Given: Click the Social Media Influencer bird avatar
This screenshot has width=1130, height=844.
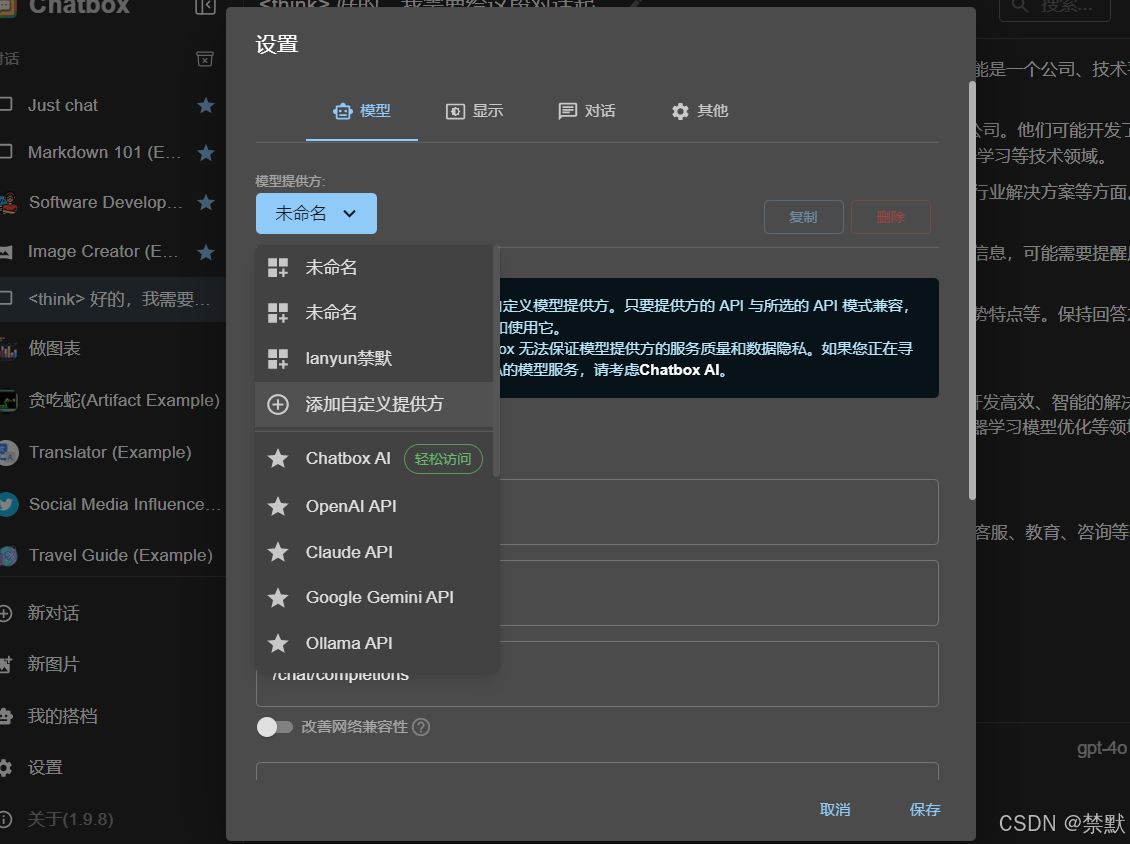Looking at the screenshot, I should pyautogui.click(x=8, y=505).
